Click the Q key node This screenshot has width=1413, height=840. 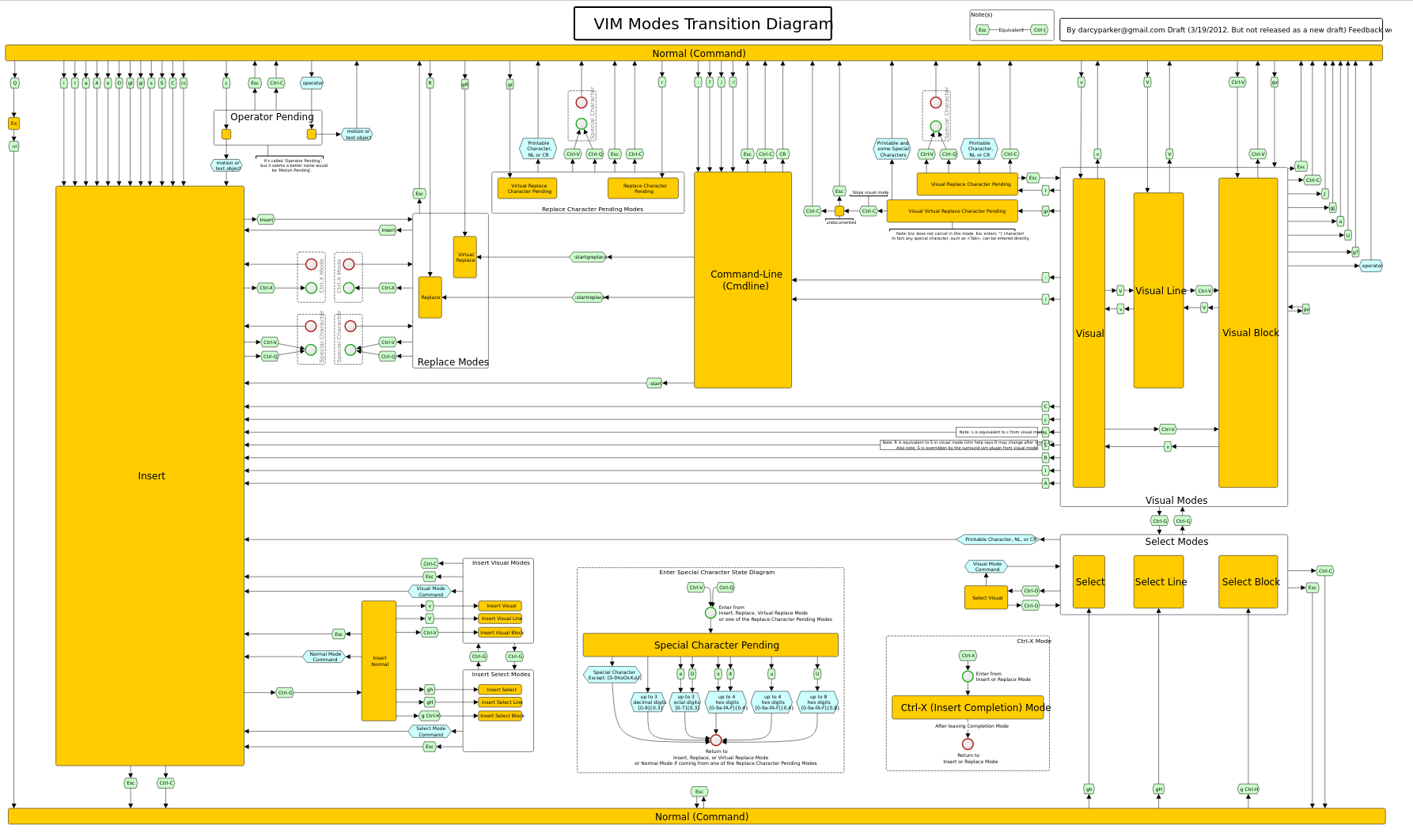[x=14, y=83]
